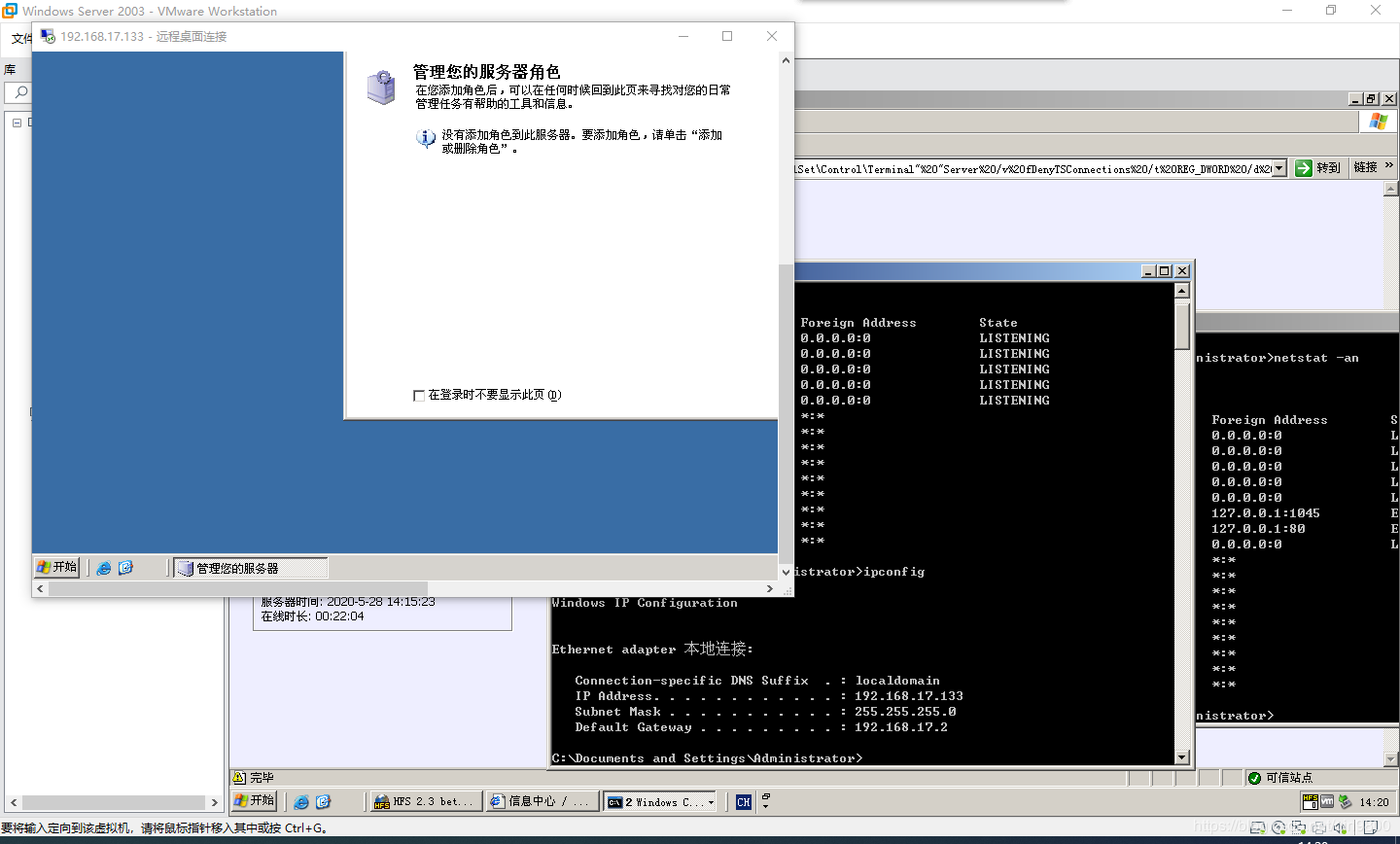Click the 'netstat -an' command text in the back console

coord(1316,358)
